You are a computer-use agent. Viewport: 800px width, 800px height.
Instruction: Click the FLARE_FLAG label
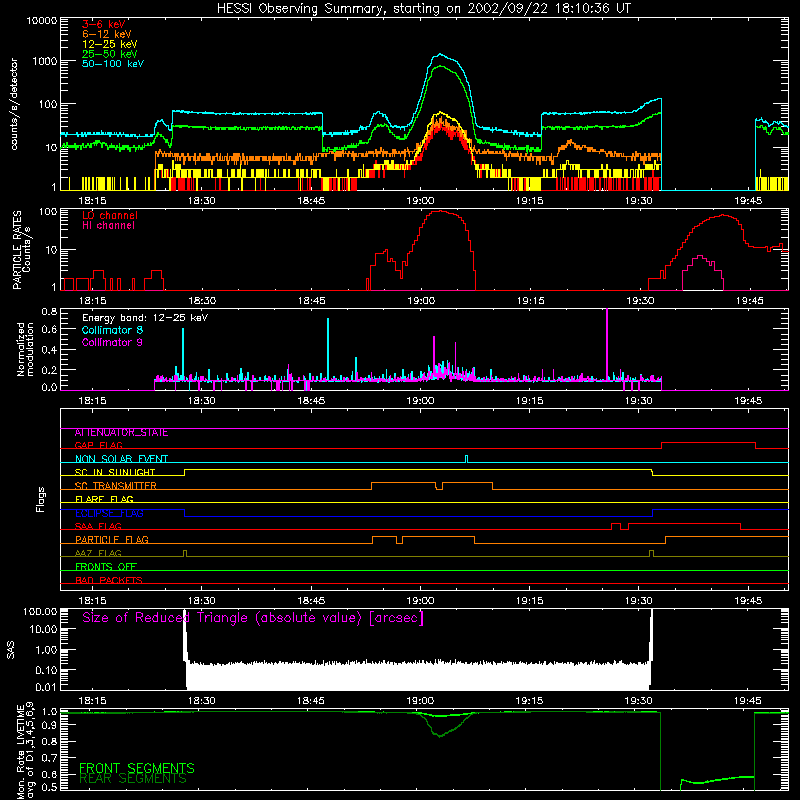click(x=104, y=499)
